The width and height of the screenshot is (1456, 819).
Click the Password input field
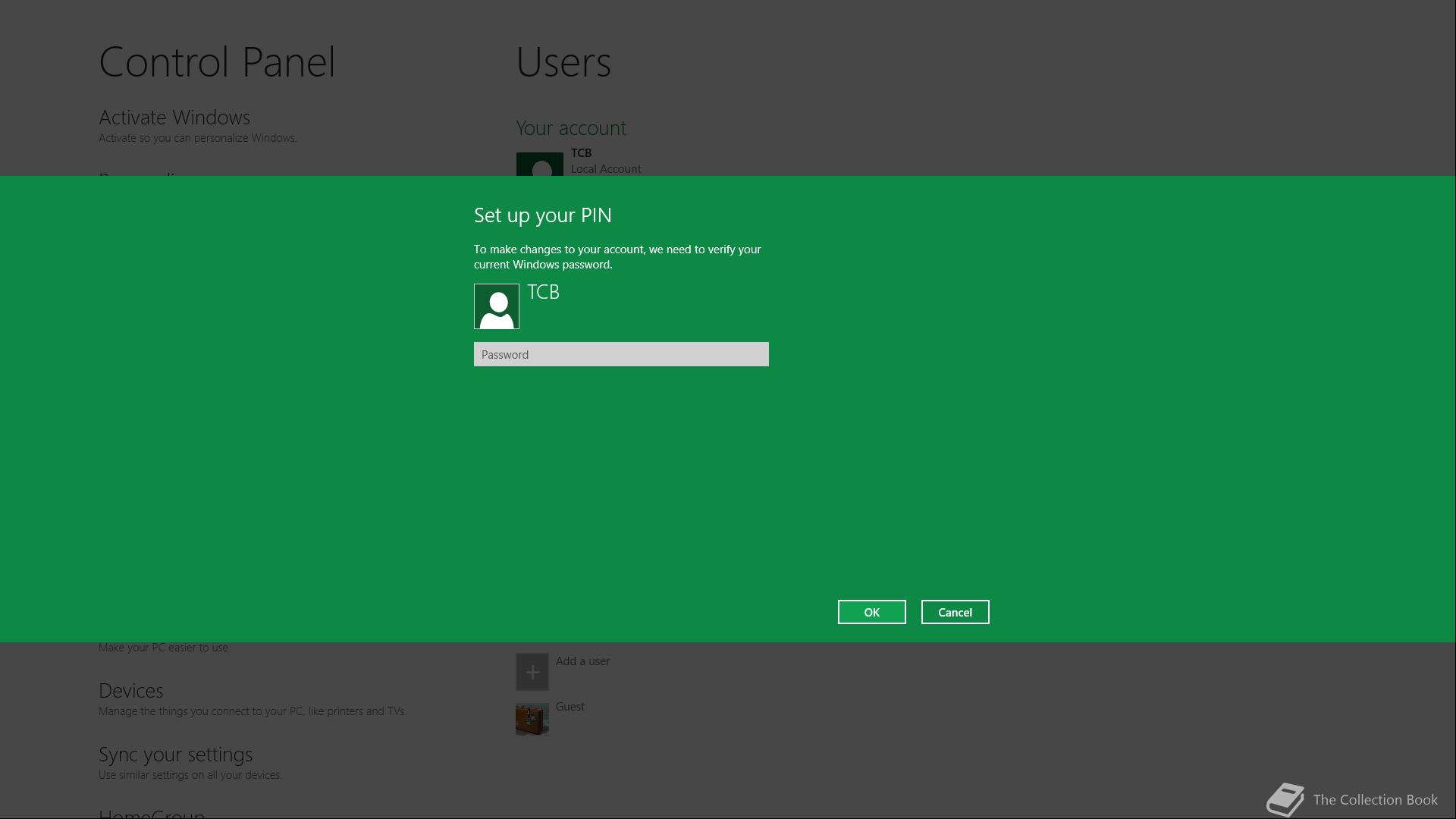(x=620, y=354)
